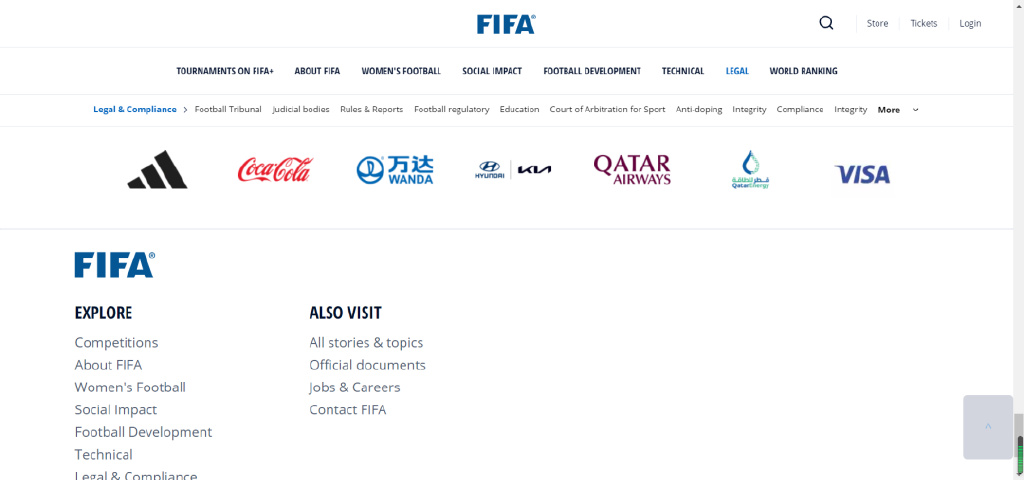Click the Hyundai Kia sponsor logo

point(513,170)
